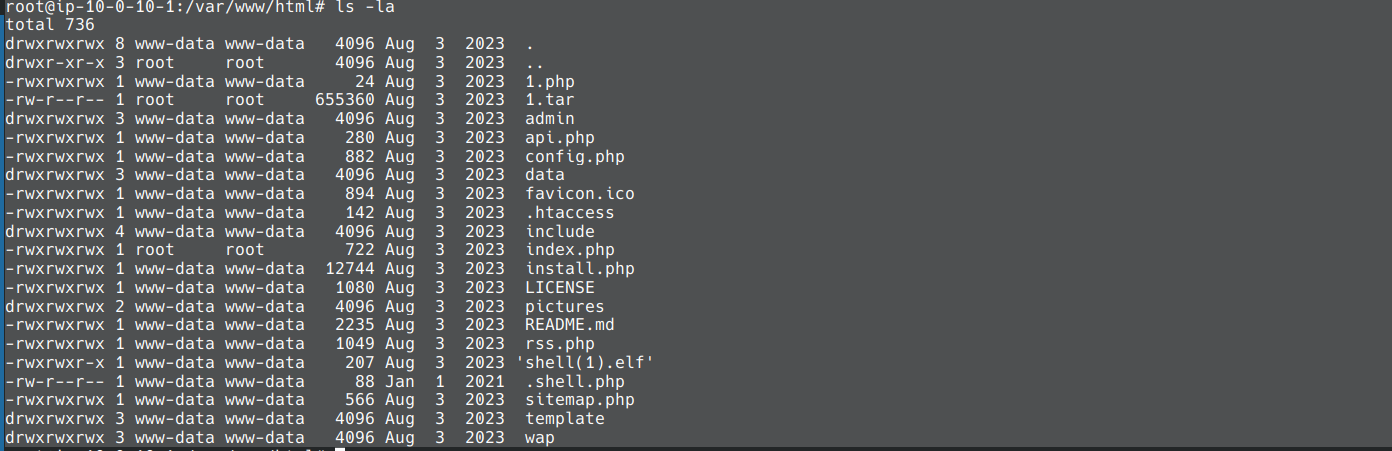This screenshot has height=451, width=1392.
Task: Click the data directory name
Action: click(x=545, y=175)
